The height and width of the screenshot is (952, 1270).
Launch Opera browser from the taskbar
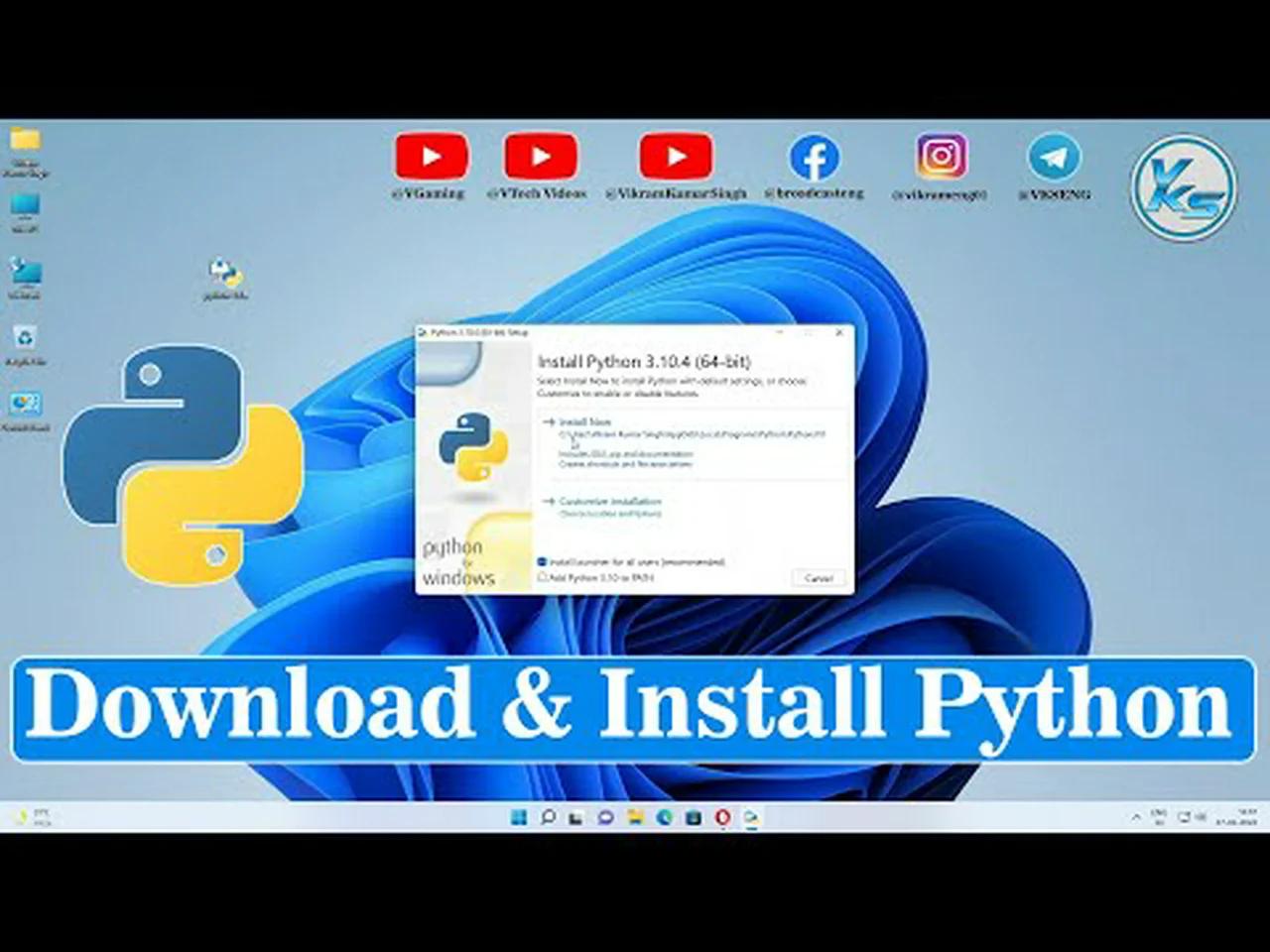pyautogui.click(x=722, y=817)
